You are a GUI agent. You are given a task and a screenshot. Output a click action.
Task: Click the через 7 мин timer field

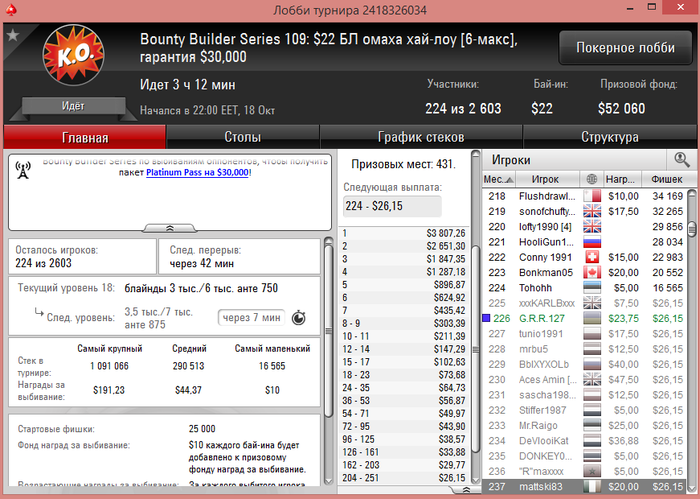point(251,318)
